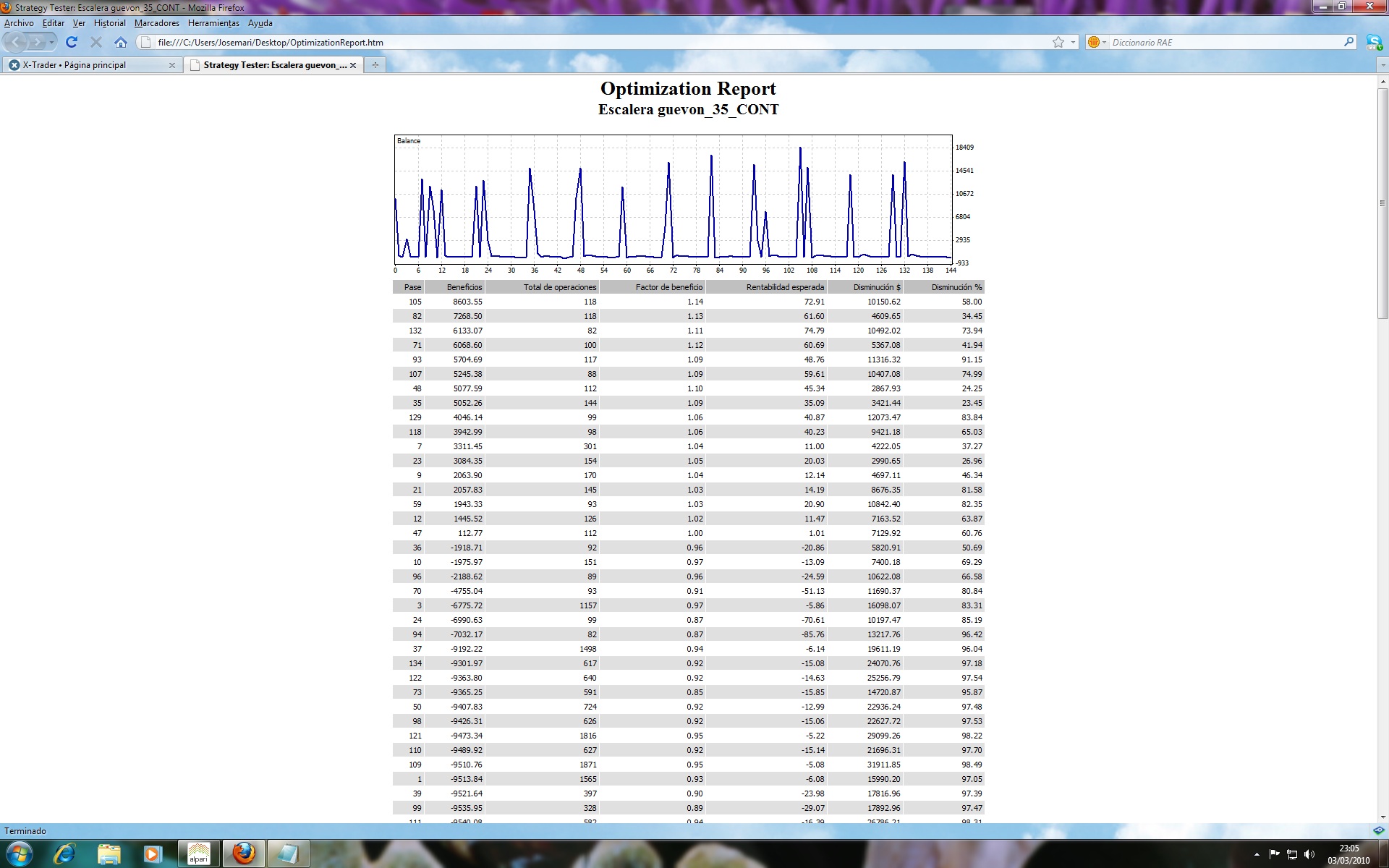Open the Herramientas menu

coord(213,23)
